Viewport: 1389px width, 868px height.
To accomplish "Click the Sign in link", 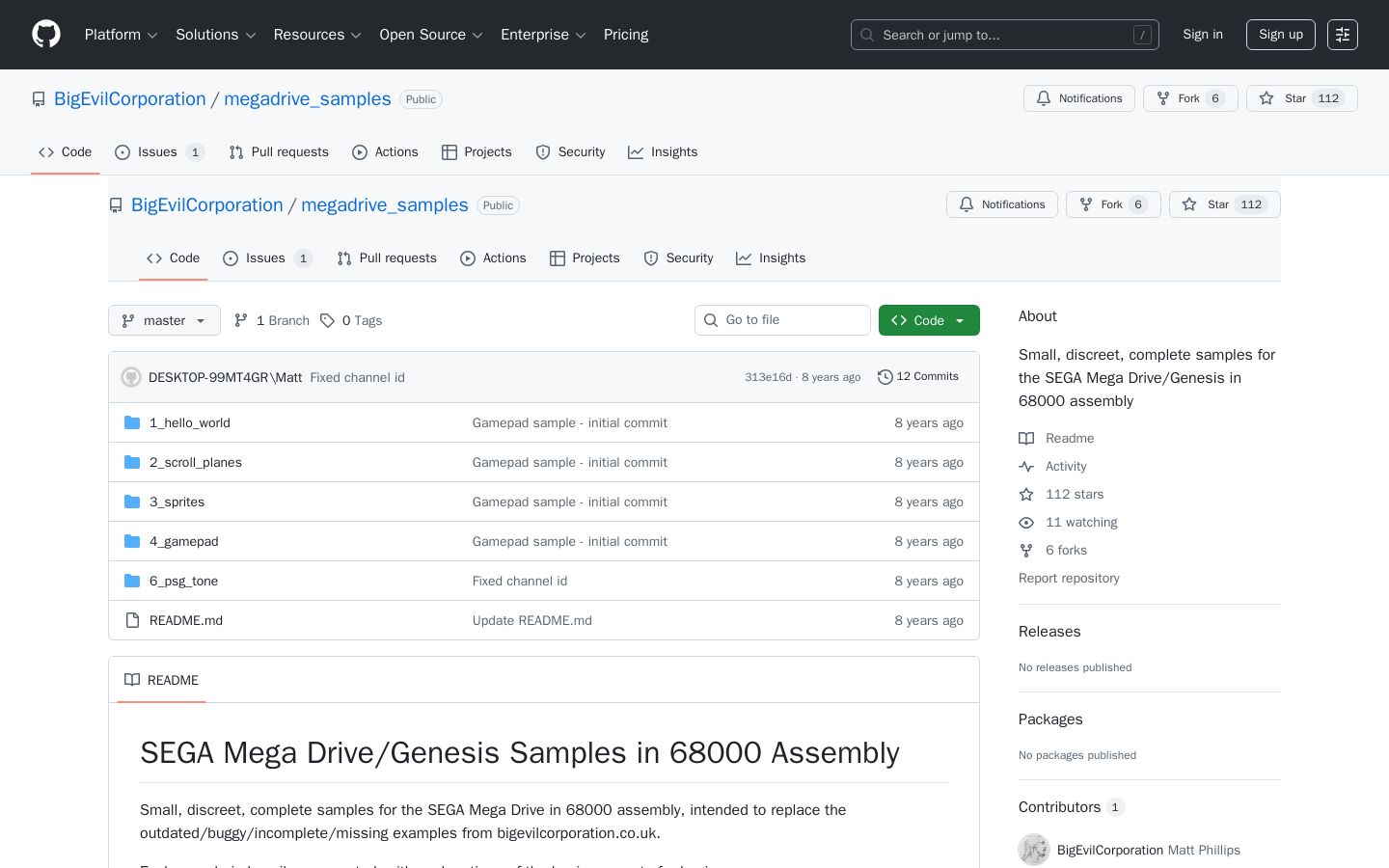I will (1203, 35).
